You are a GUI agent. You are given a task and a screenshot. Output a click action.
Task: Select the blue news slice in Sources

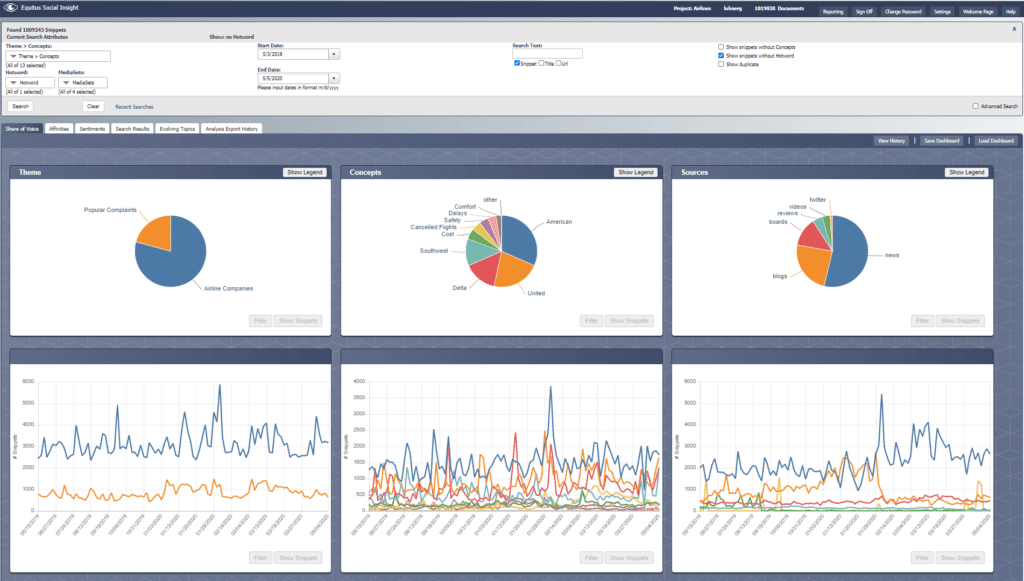pos(848,251)
